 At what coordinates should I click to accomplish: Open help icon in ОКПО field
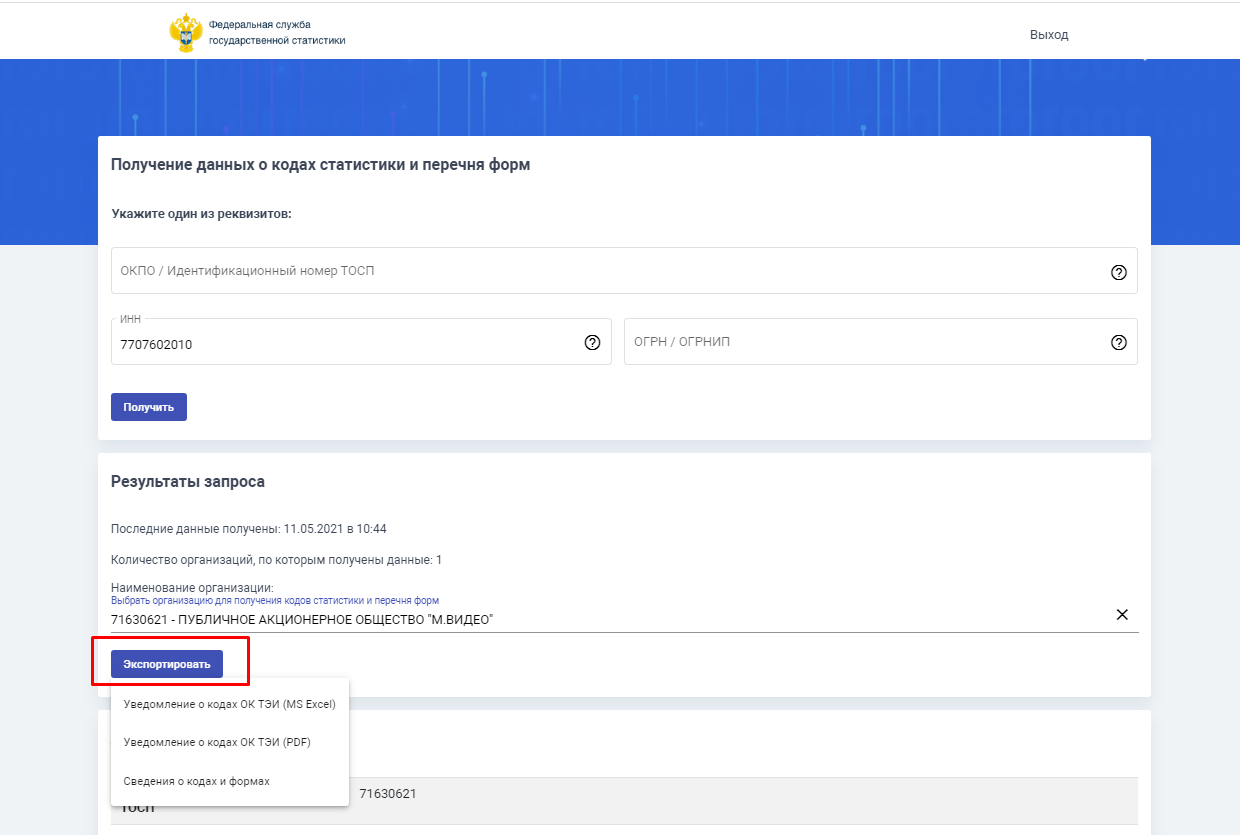[x=1119, y=272]
